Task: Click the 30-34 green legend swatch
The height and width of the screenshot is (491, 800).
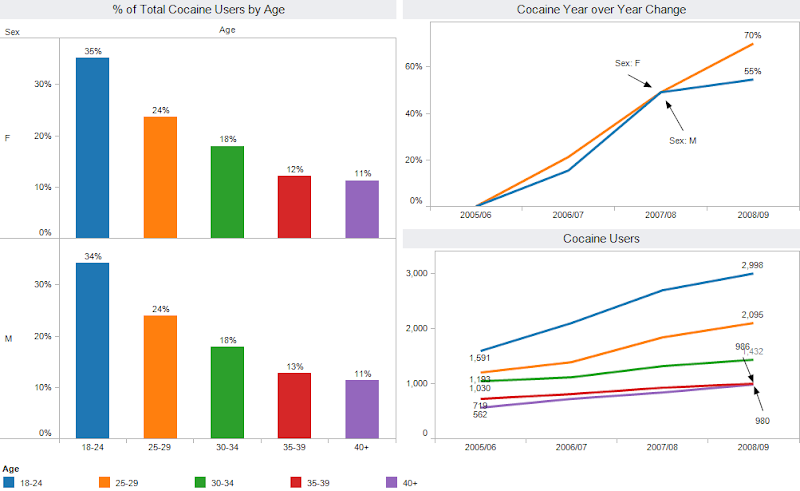Action: 200,482
